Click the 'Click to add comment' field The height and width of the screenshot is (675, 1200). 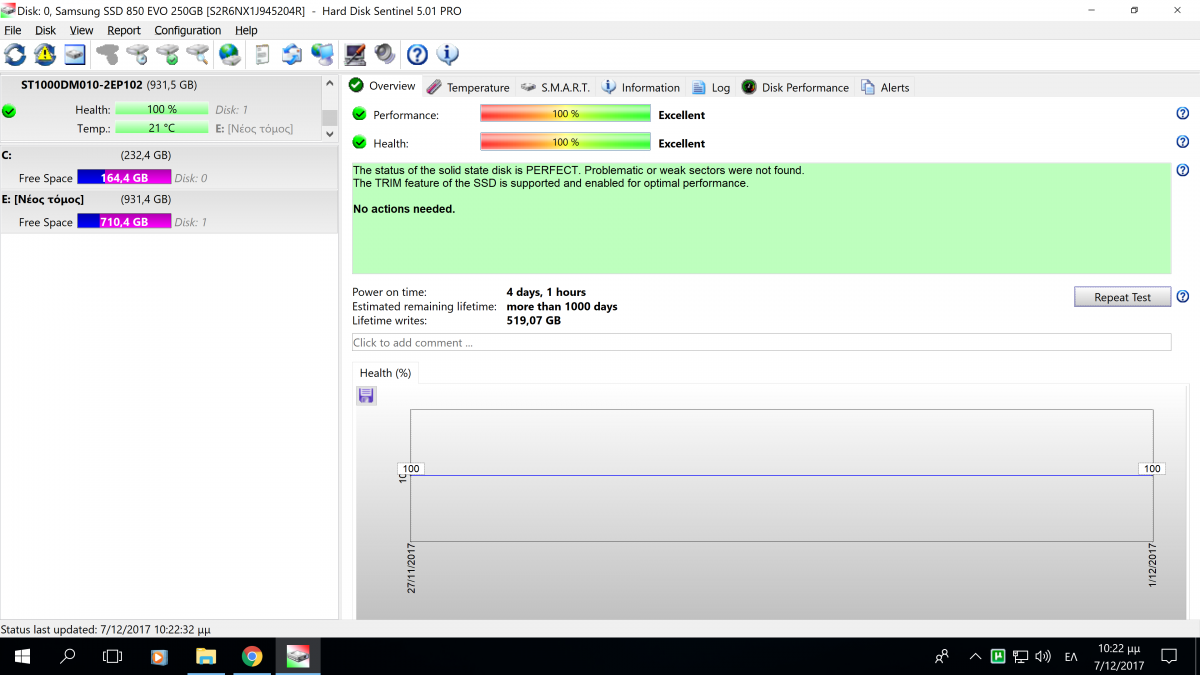(760, 342)
